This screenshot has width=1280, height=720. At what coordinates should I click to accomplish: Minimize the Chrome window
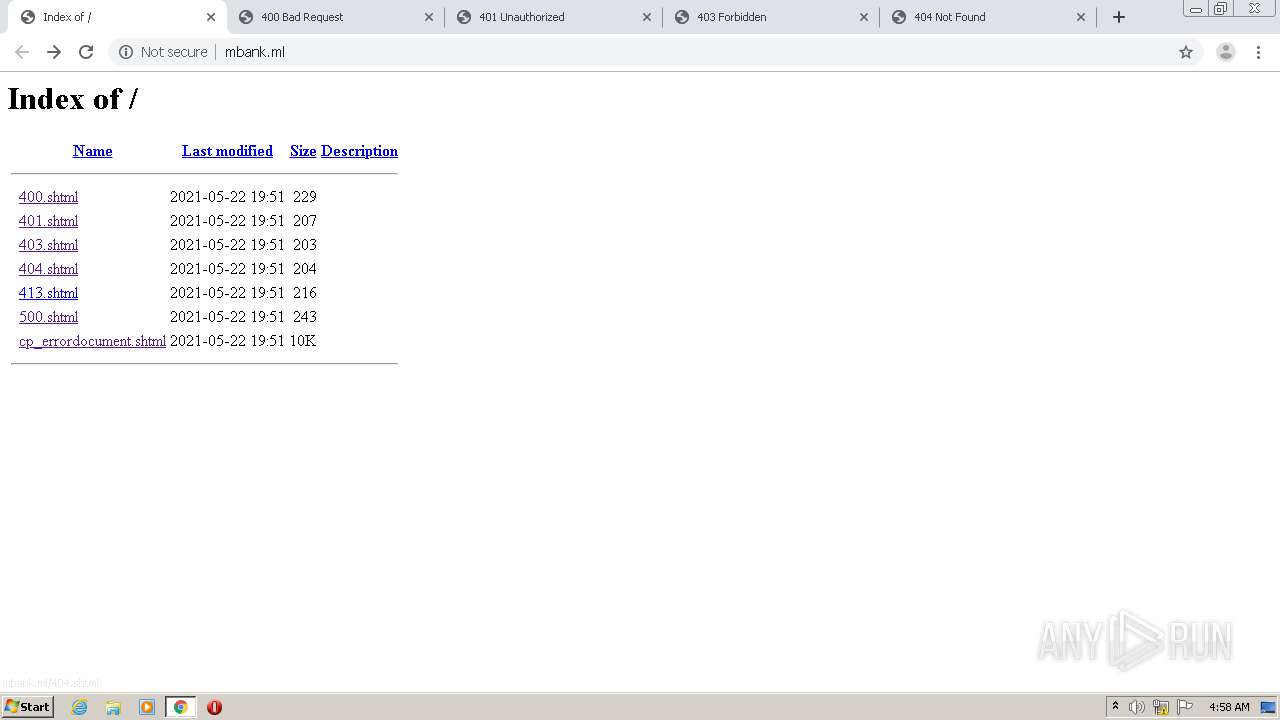click(x=1196, y=9)
